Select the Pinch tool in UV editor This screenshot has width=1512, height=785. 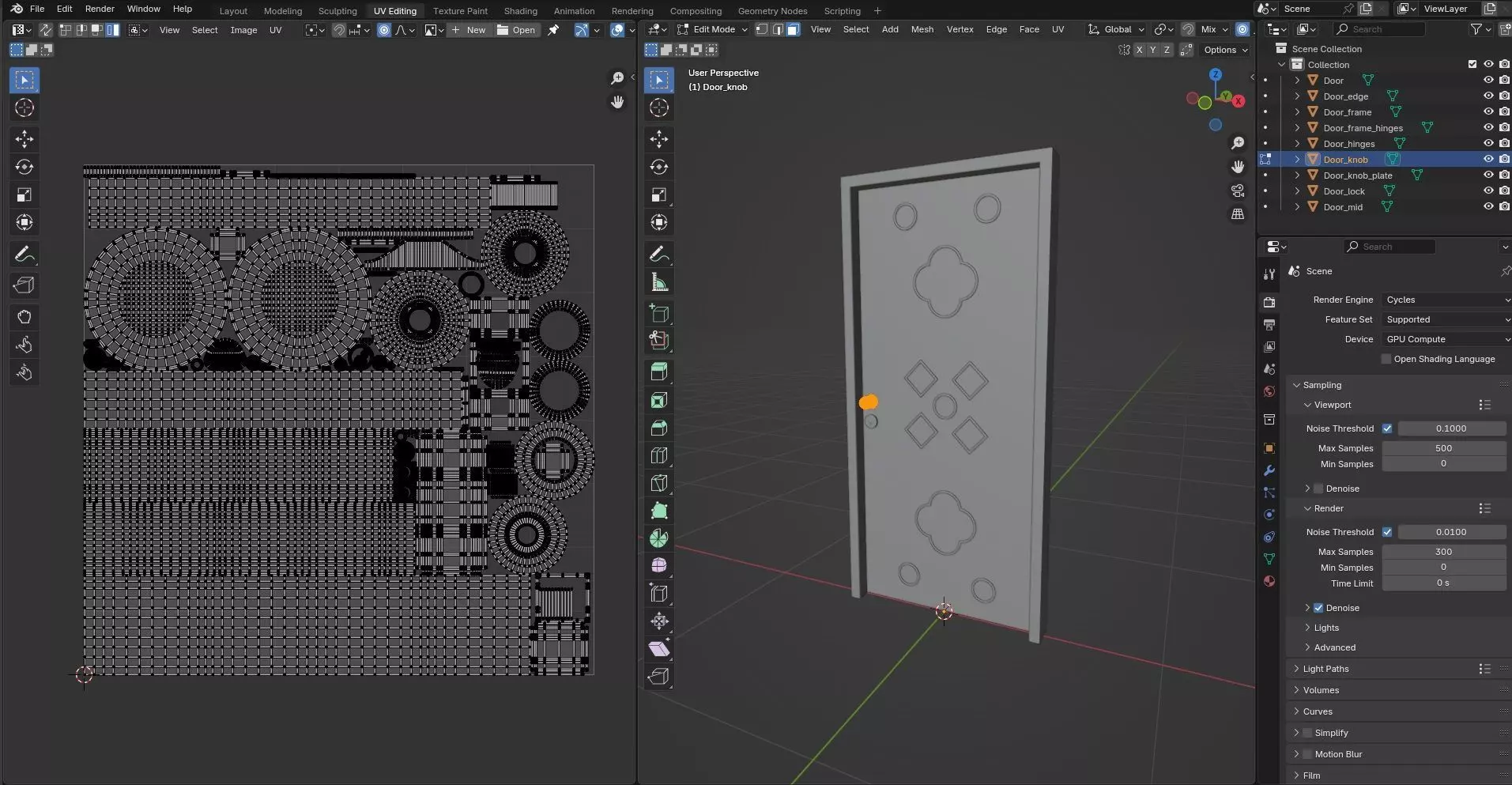click(x=25, y=372)
